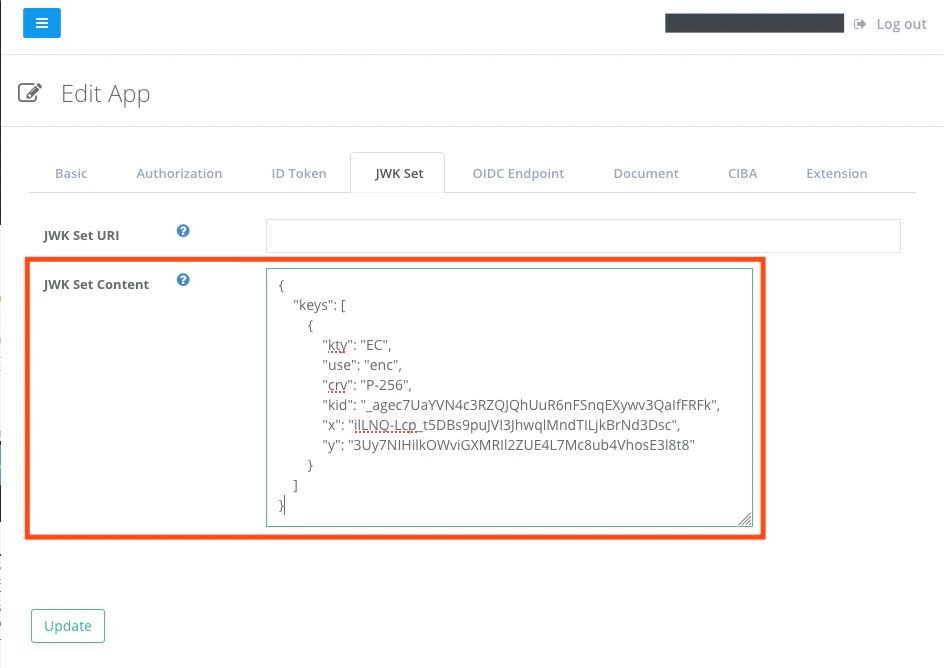The image size is (944, 668).
Task: Click inside the JWK Set URI field
Action: click(582, 235)
